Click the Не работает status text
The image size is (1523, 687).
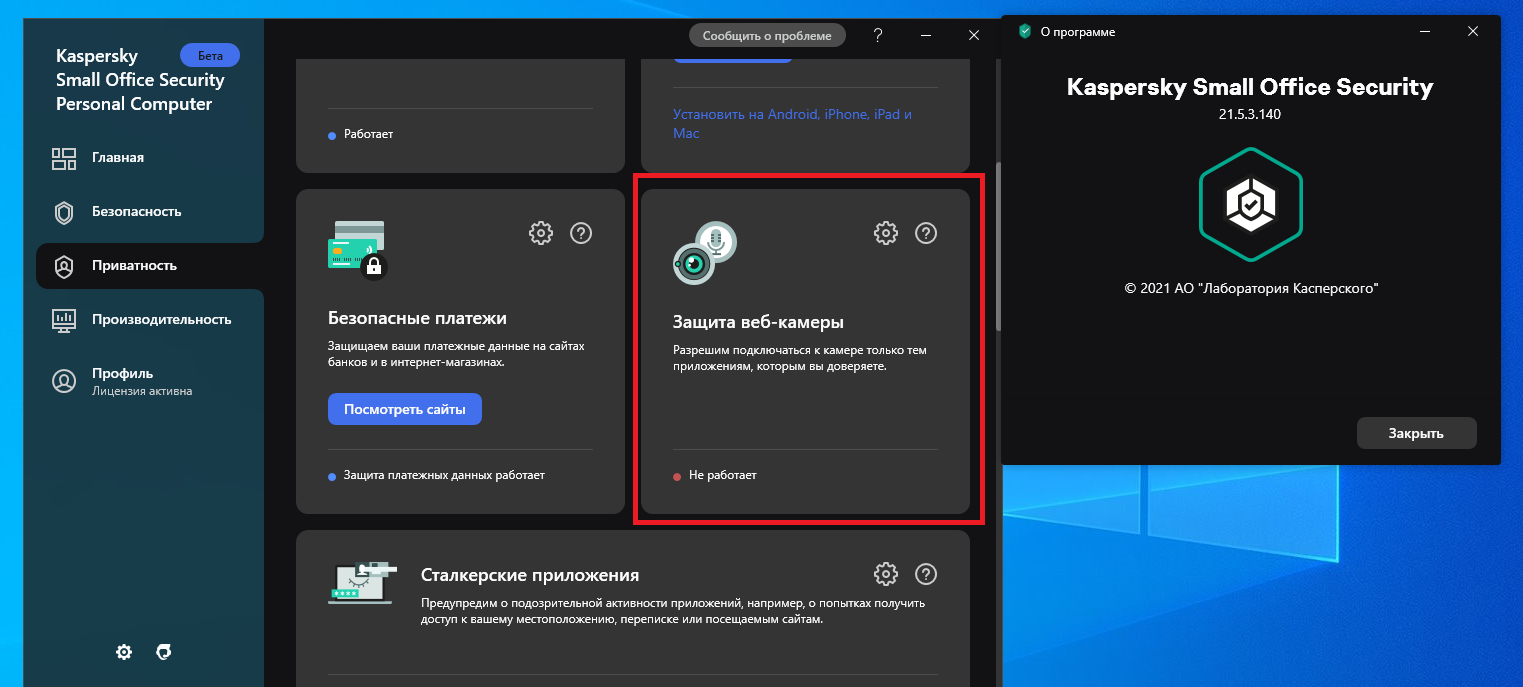point(722,475)
